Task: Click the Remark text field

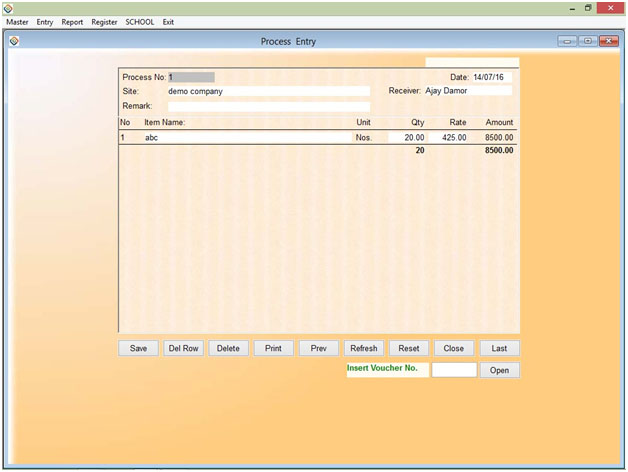Action: click(268, 106)
